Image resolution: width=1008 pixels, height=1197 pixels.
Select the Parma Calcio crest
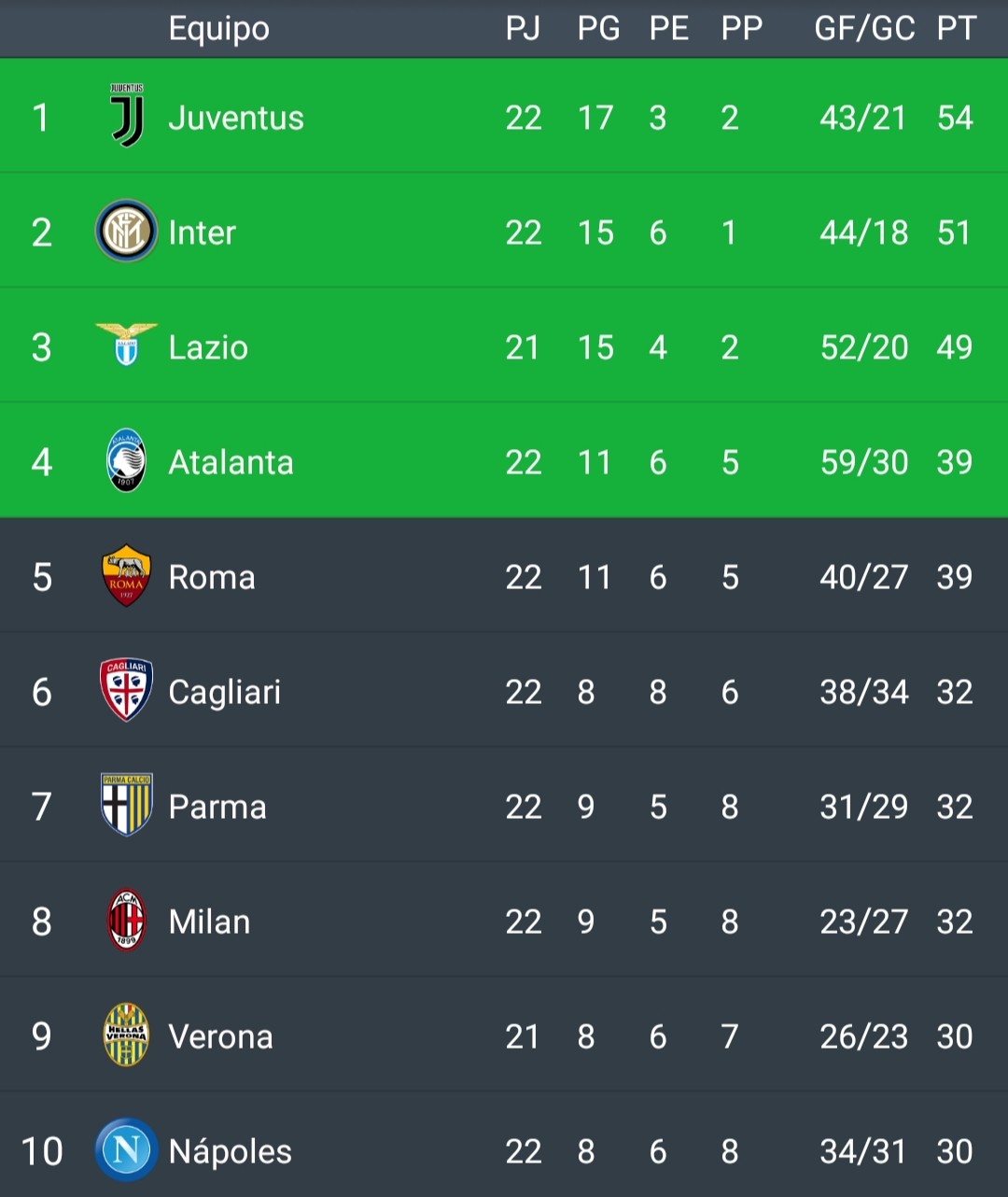click(x=126, y=805)
